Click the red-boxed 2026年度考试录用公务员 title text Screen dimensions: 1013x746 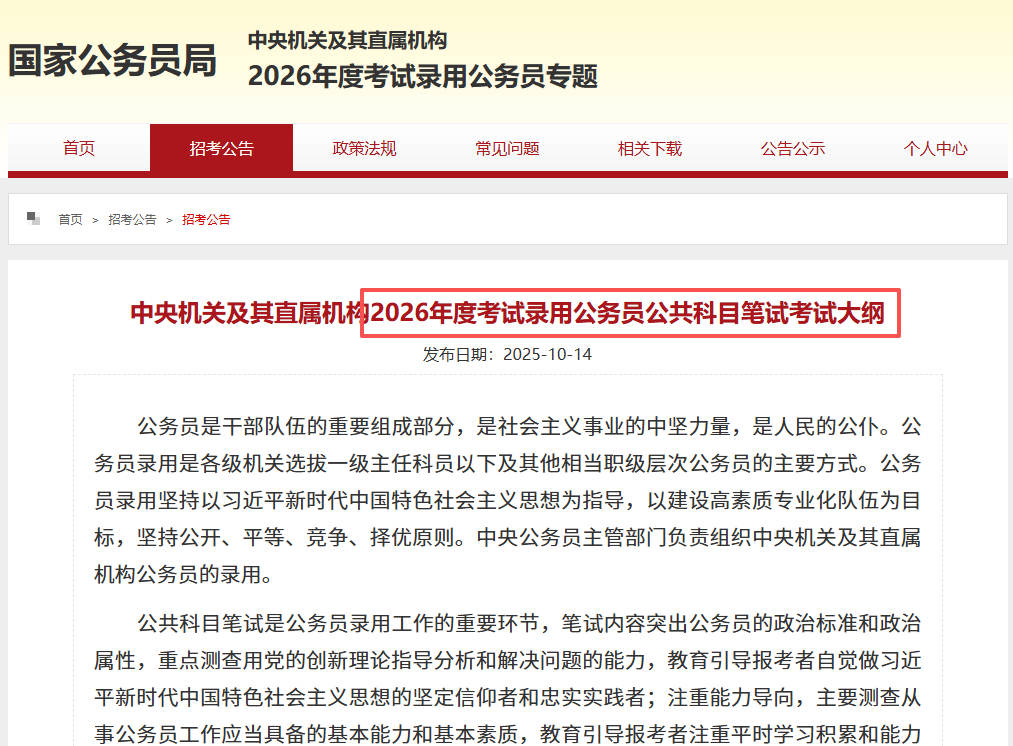tap(630, 313)
